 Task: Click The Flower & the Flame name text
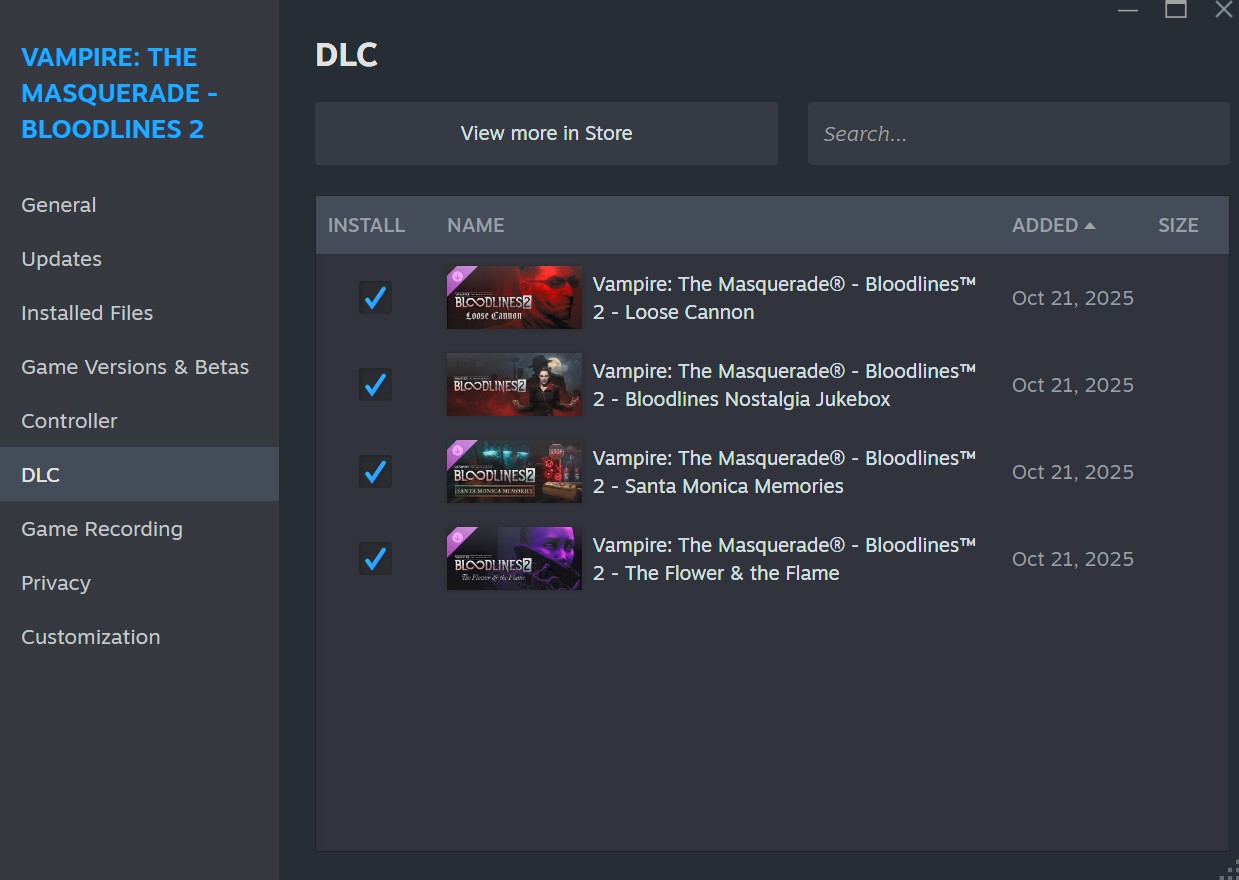pyautogui.click(x=784, y=559)
